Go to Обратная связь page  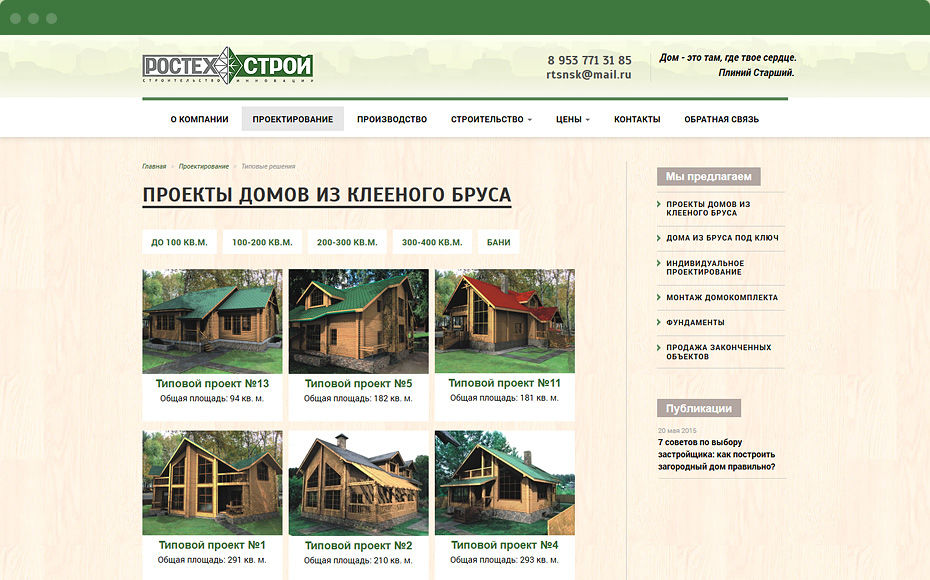point(721,119)
